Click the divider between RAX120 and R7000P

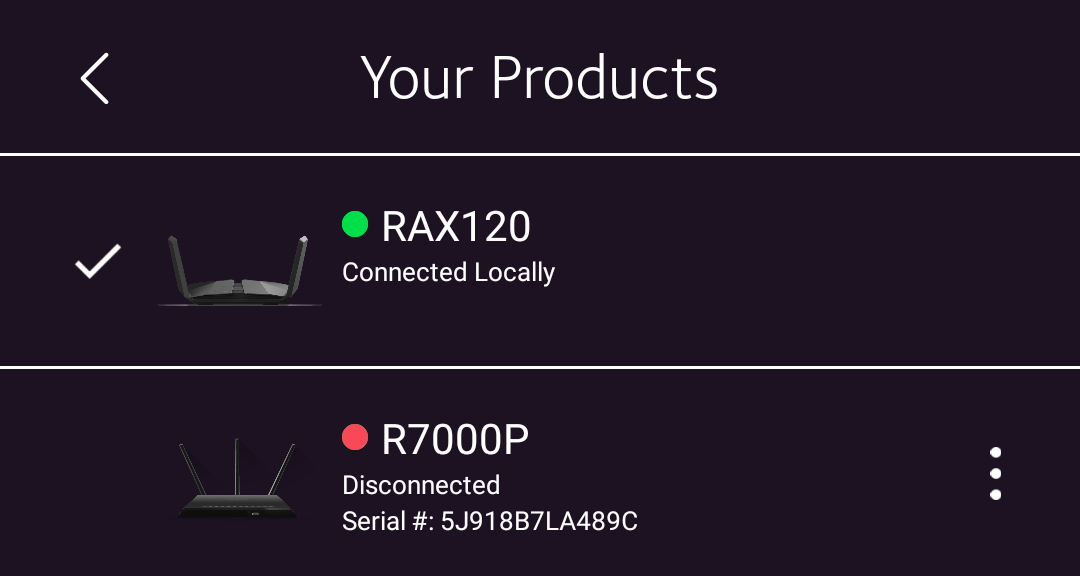coord(540,367)
